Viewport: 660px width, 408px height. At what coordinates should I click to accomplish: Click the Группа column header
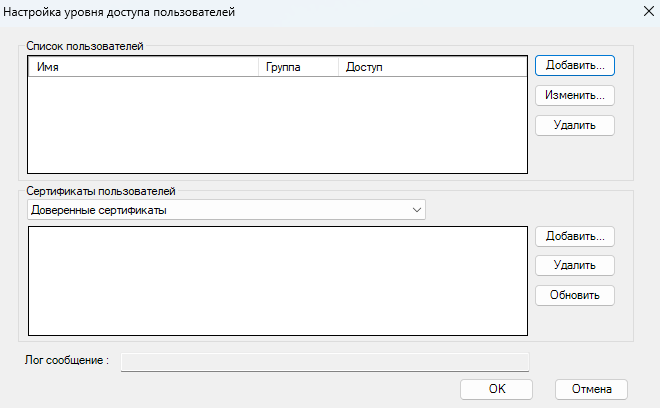tap(297, 67)
